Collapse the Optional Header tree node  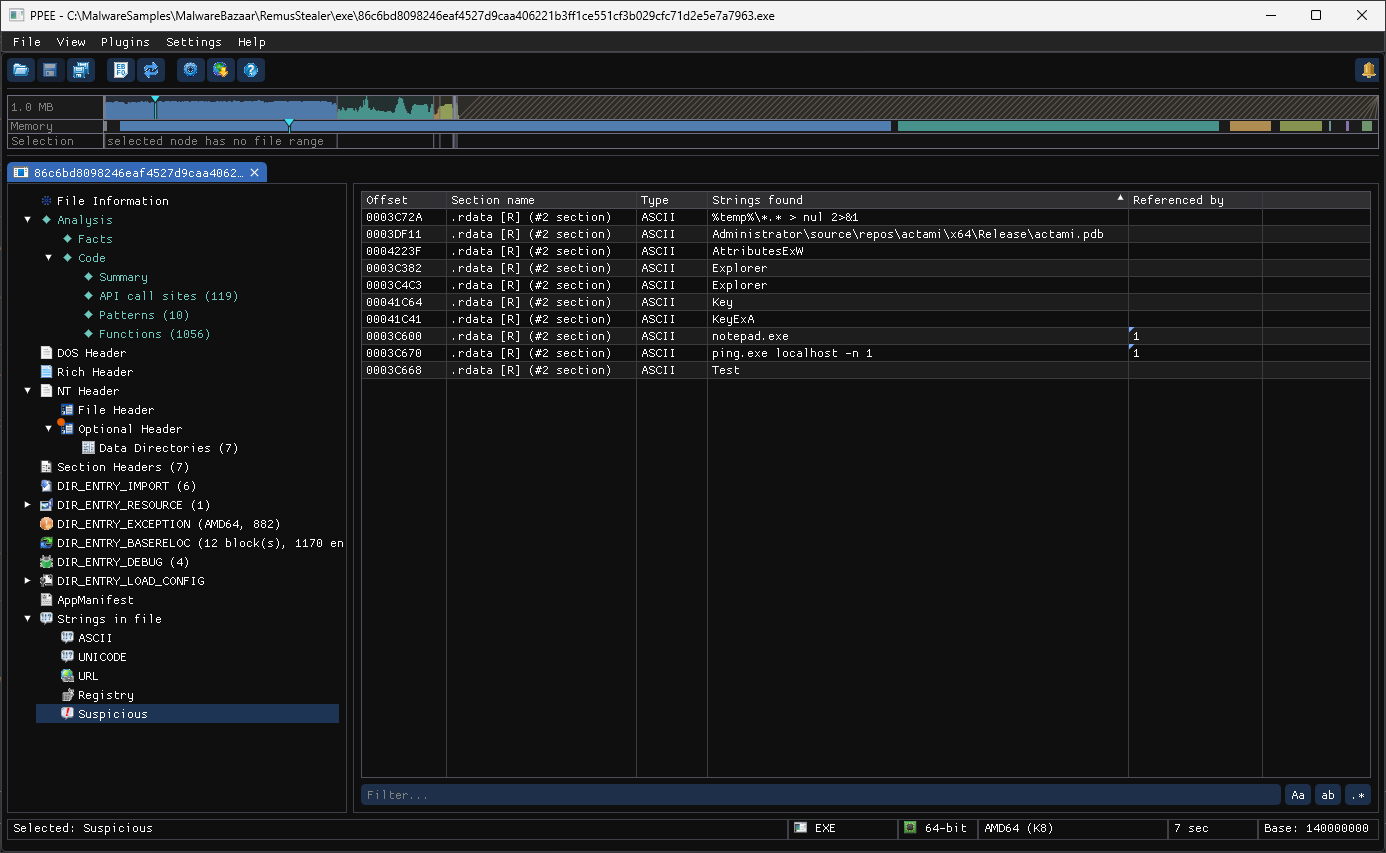[x=49, y=429]
